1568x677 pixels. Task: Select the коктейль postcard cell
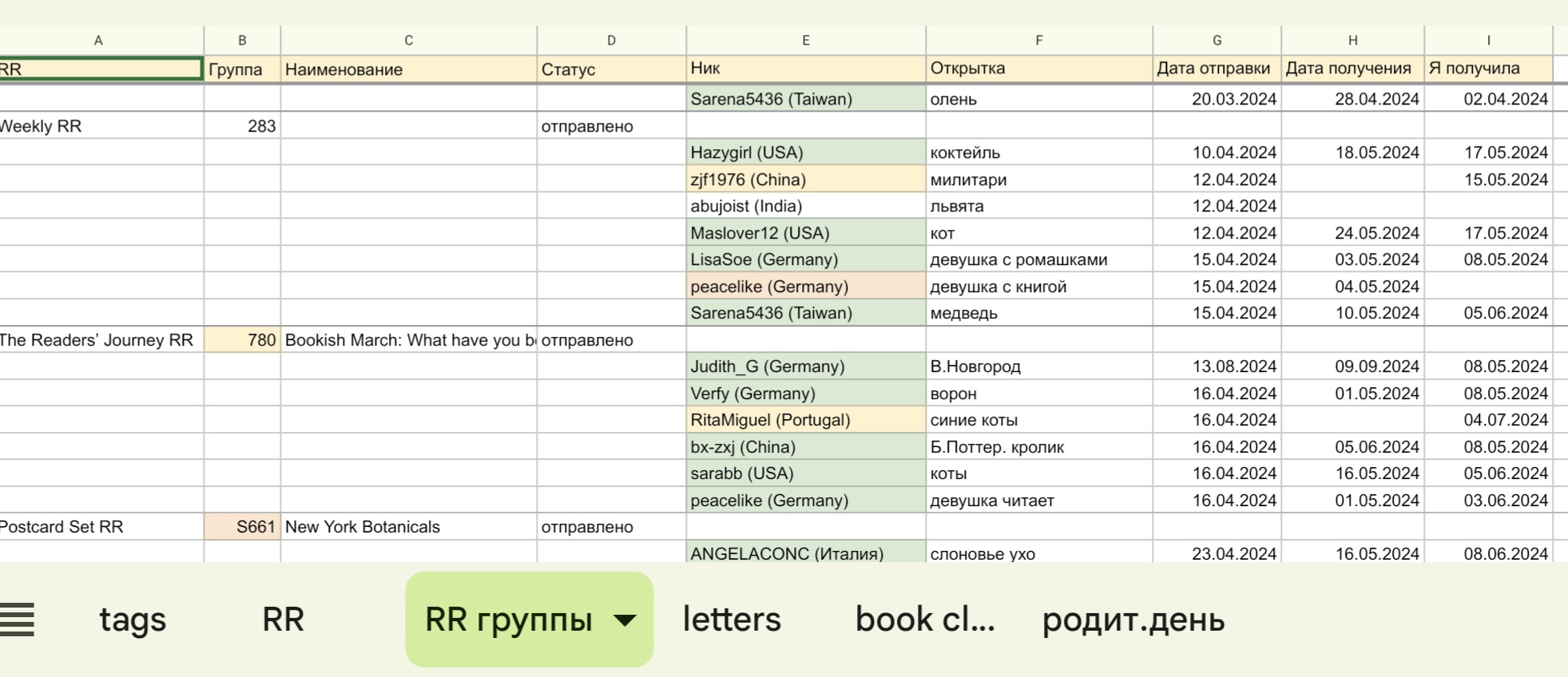[1039, 152]
